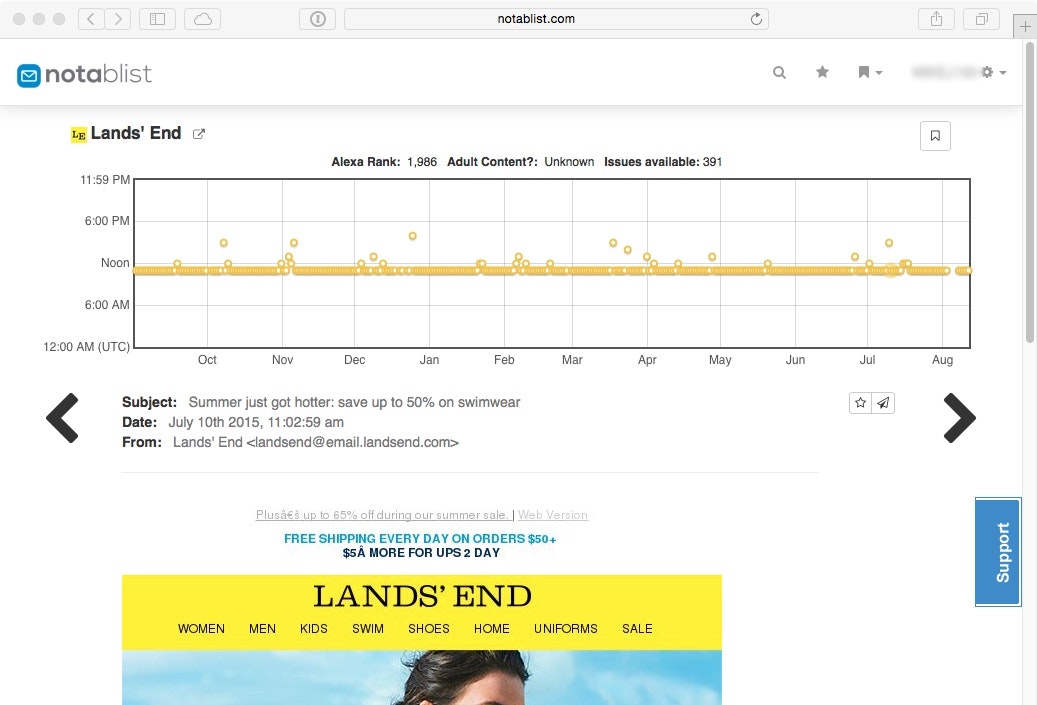The width and height of the screenshot is (1037, 705).
Task: Open Lands' End external site link icon
Action: (198, 134)
